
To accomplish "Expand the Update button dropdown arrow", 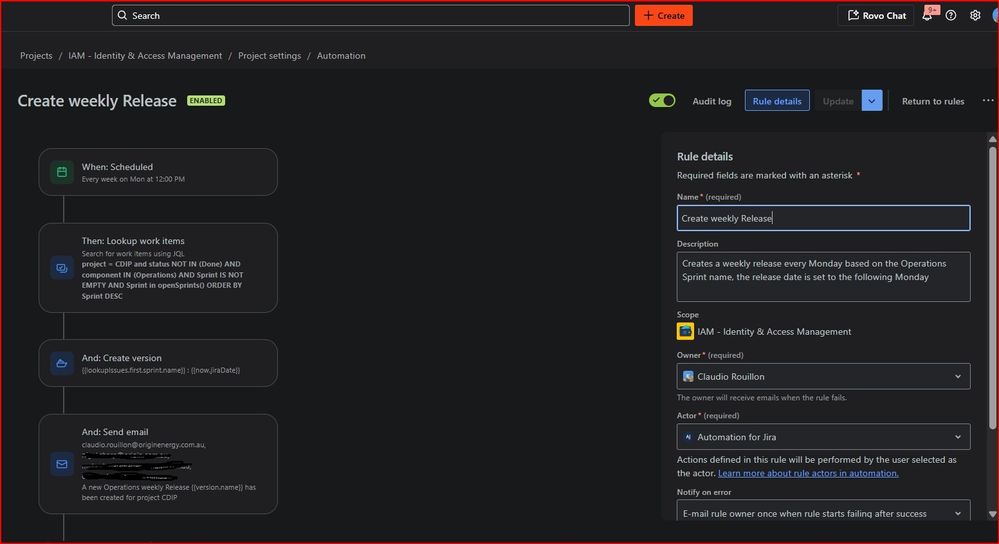I will [x=872, y=101].
